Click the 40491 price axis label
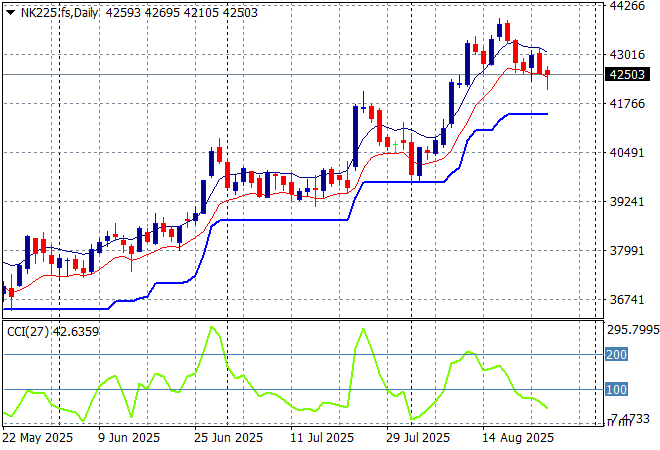The image size is (660, 450). point(626,153)
